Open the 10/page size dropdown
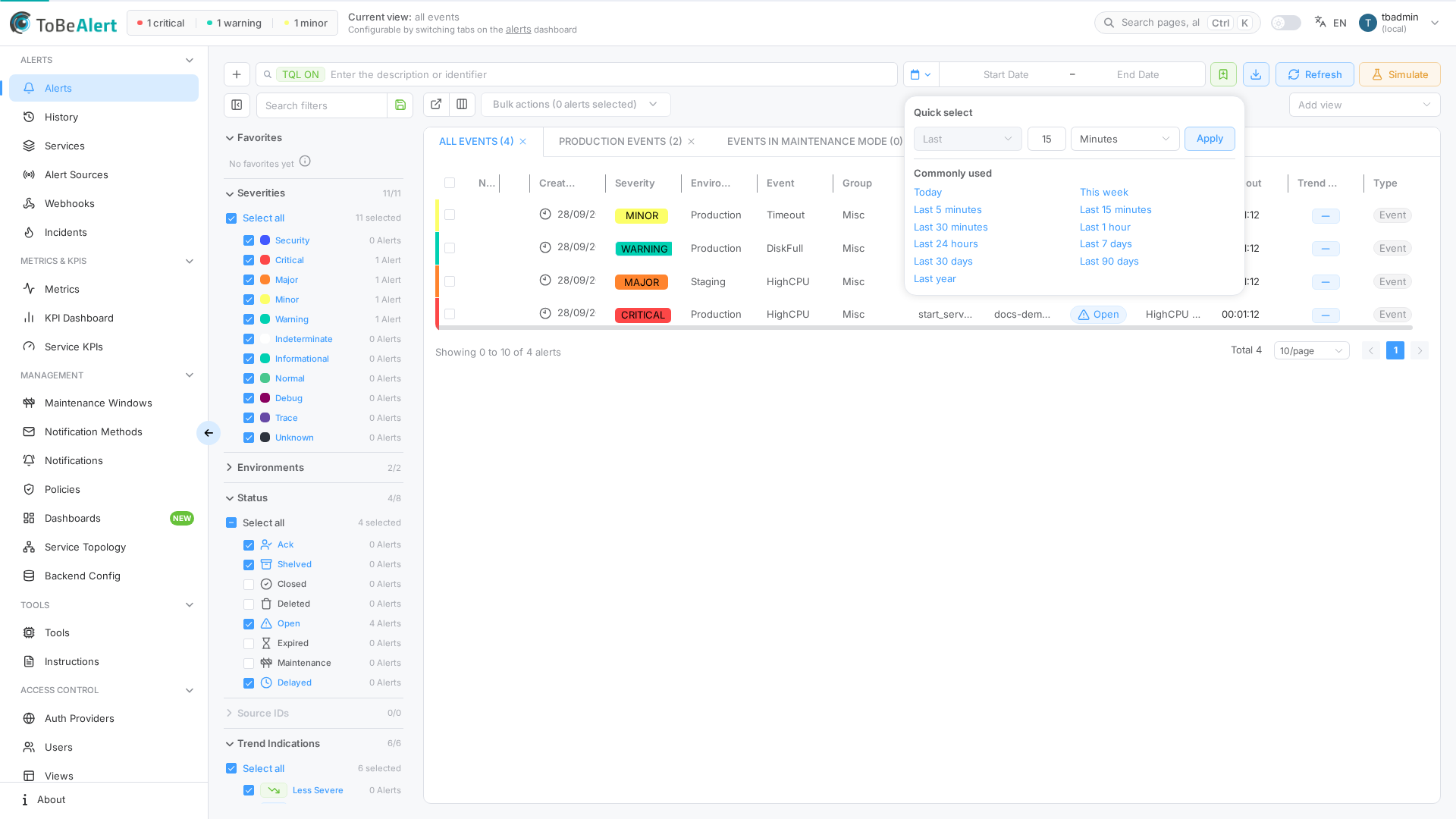The image size is (1456, 819). pos(1311,350)
